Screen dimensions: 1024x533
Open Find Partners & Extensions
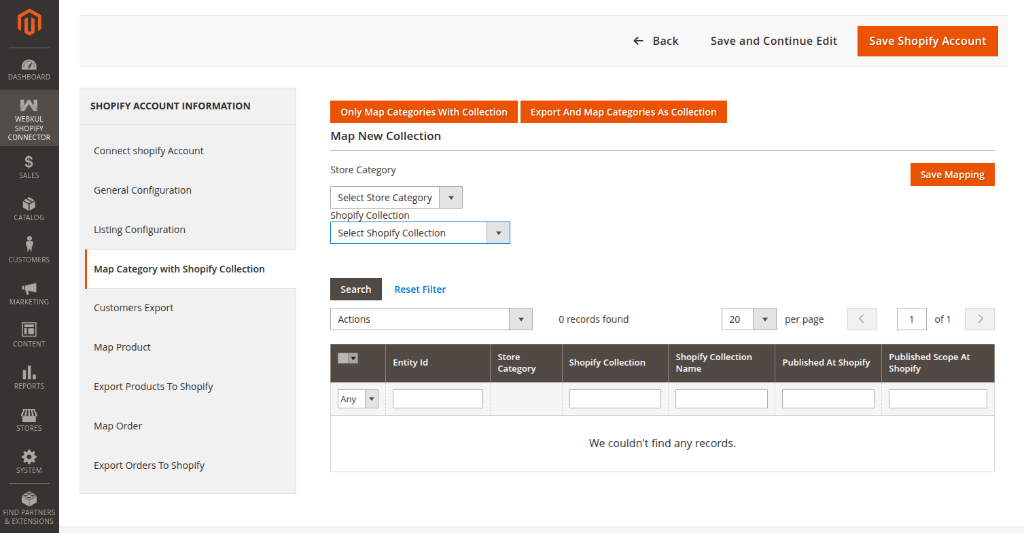coord(29,508)
